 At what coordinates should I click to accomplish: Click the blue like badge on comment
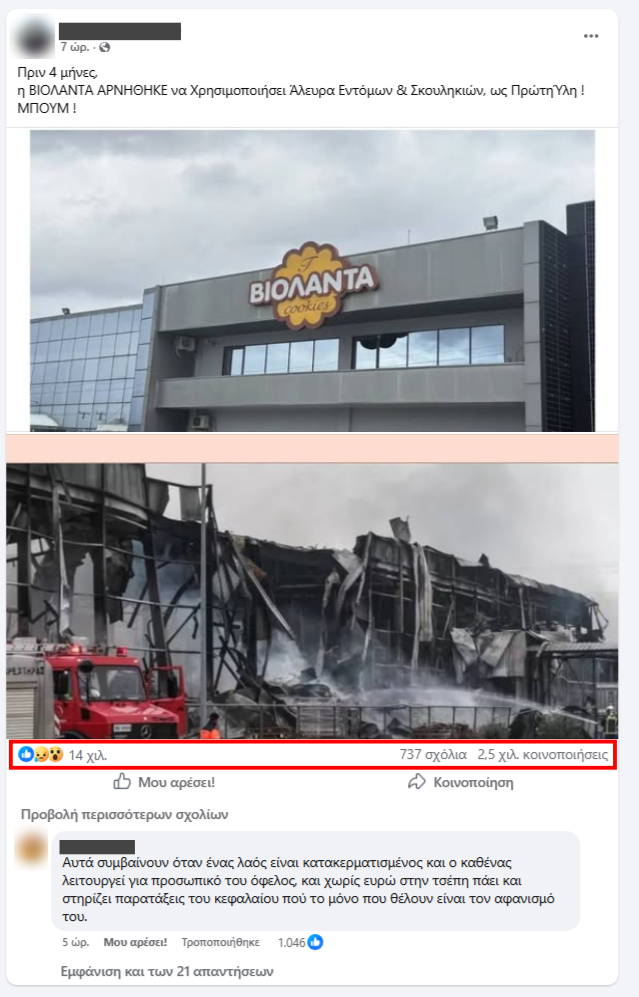(x=315, y=942)
